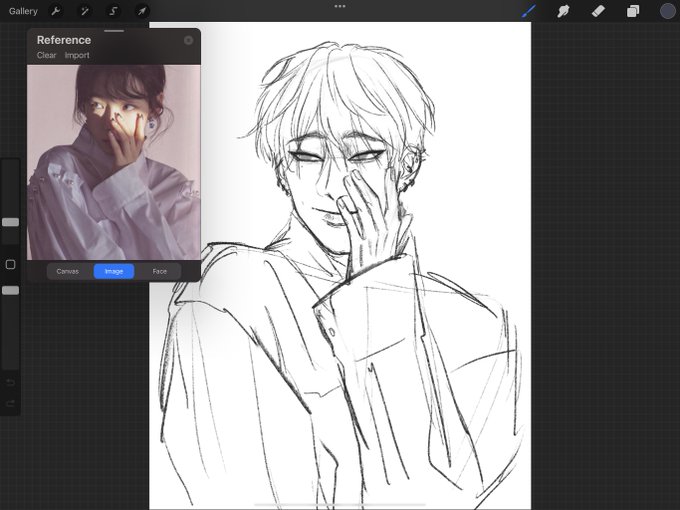Choose the Smudge finger tool
The height and width of the screenshot is (510, 680).
click(x=563, y=11)
